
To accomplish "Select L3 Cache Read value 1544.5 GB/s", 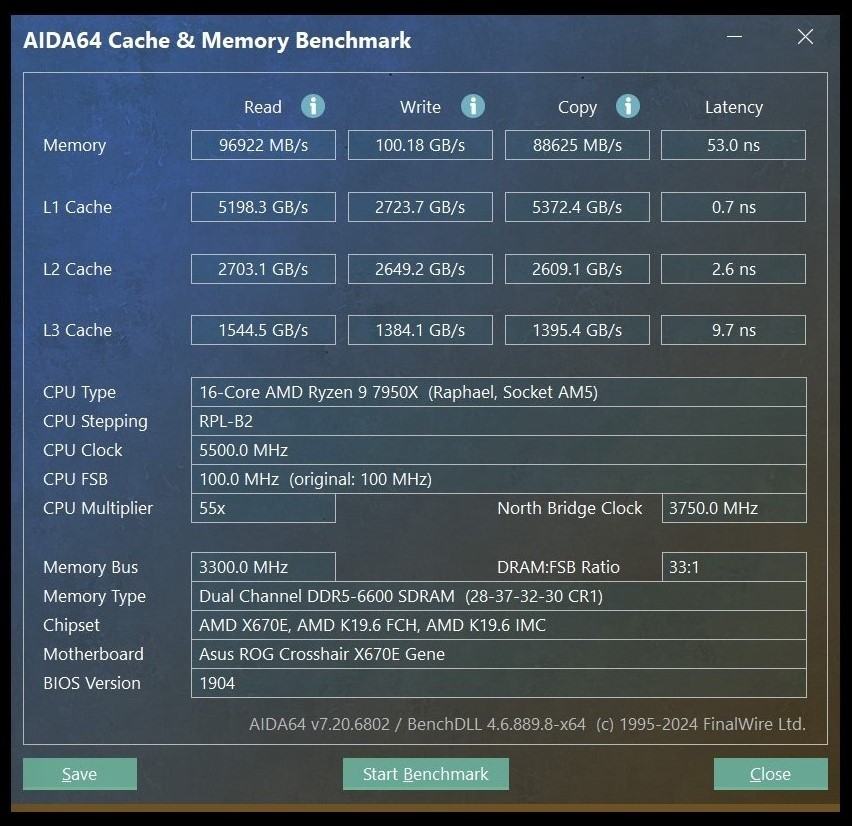I will (263, 330).
